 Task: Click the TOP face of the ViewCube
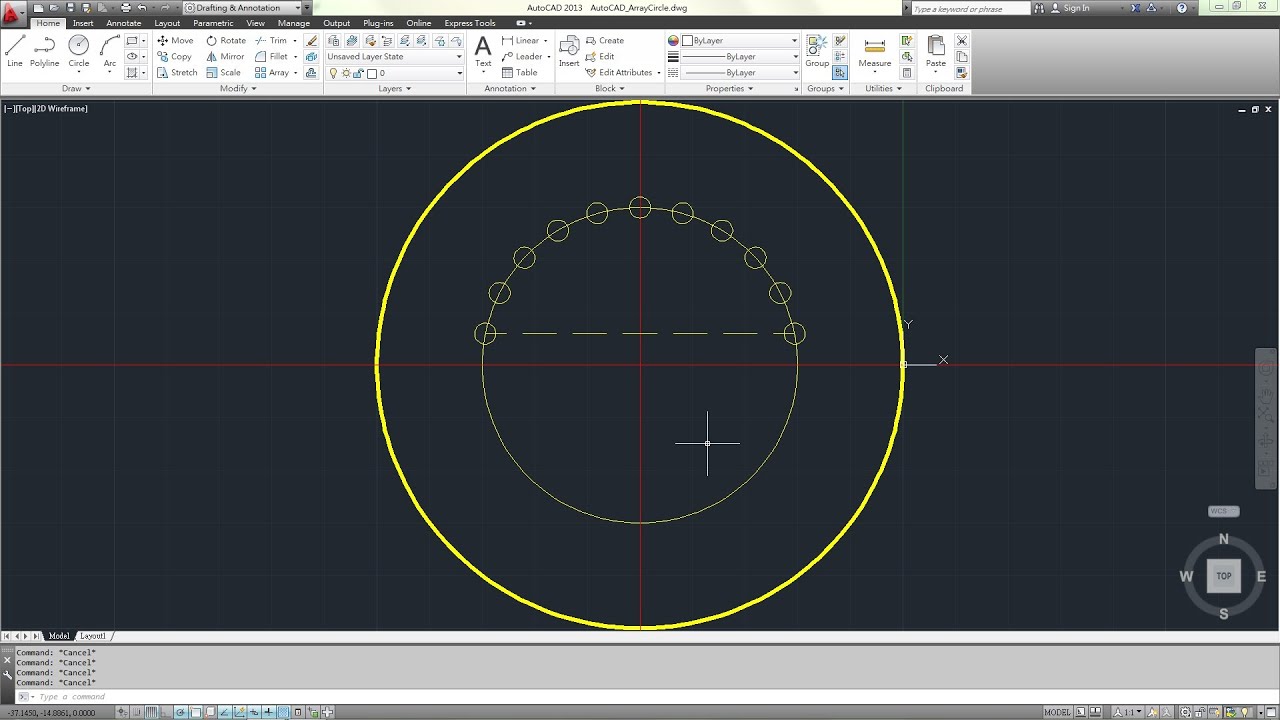1223,576
